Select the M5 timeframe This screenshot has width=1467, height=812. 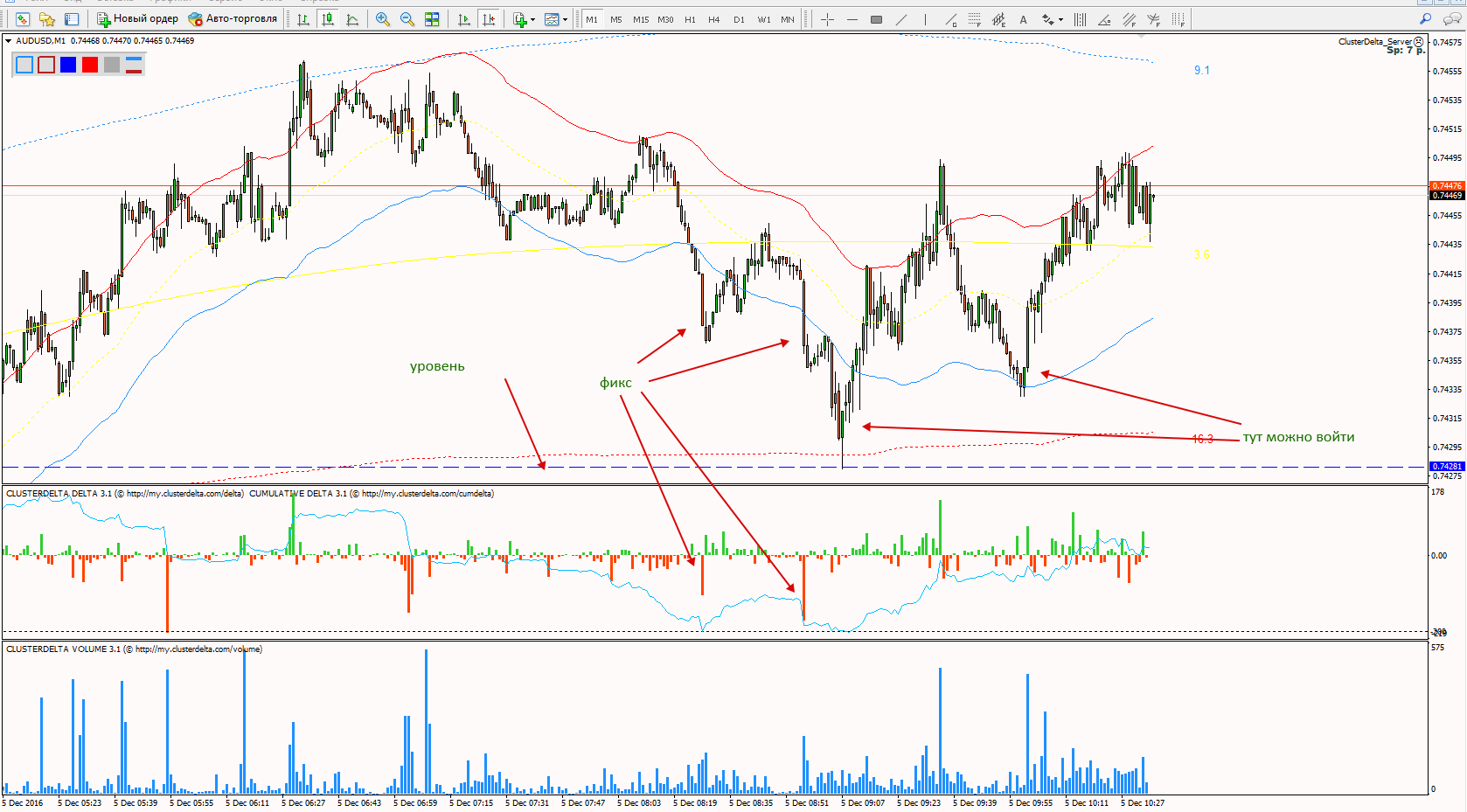click(x=616, y=19)
